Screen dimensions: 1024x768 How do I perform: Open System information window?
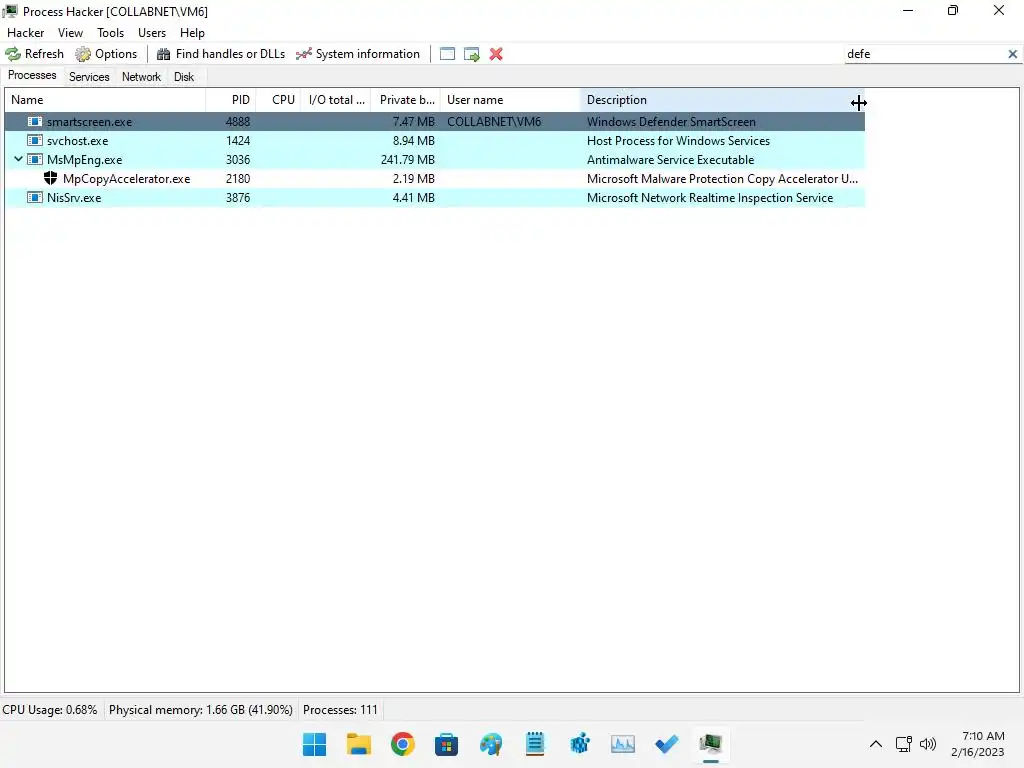358,54
